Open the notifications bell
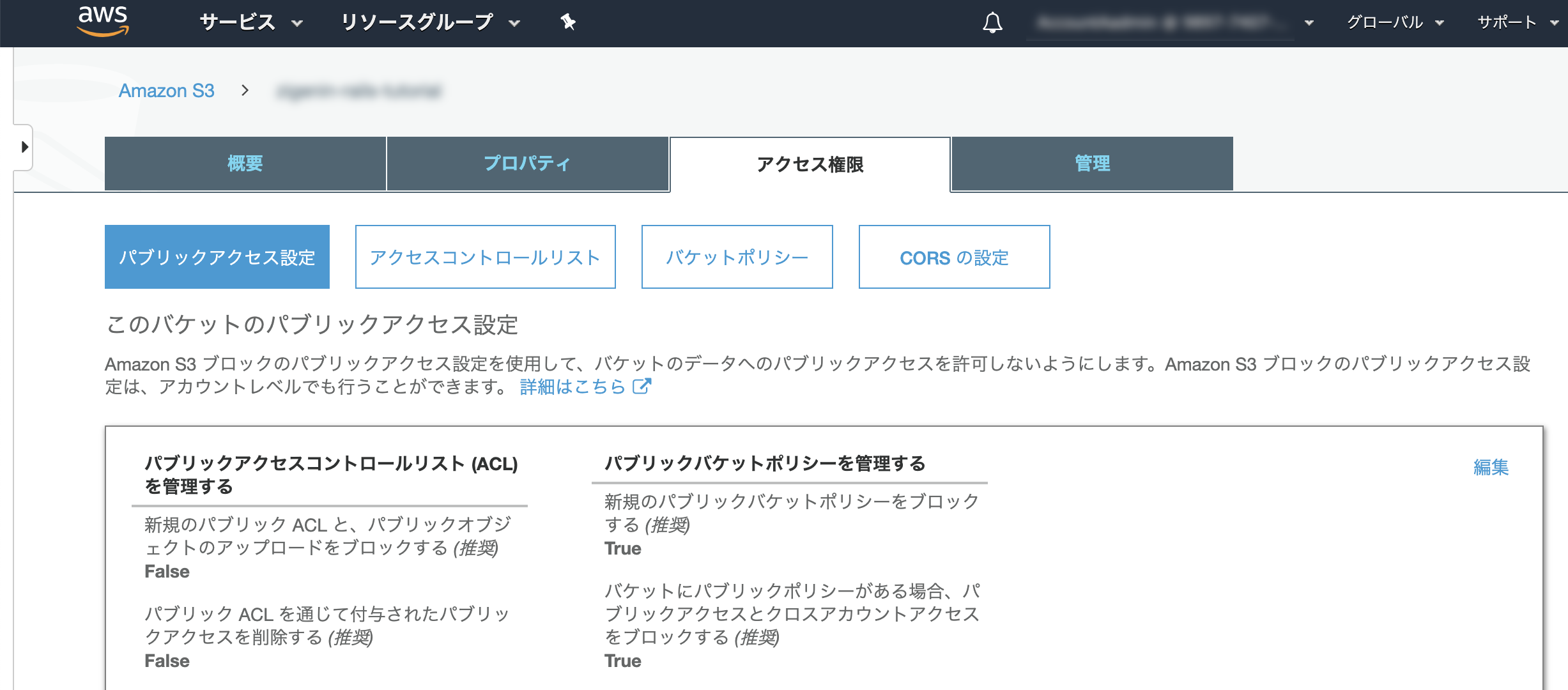1568x690 pixels. click(991, 23)
